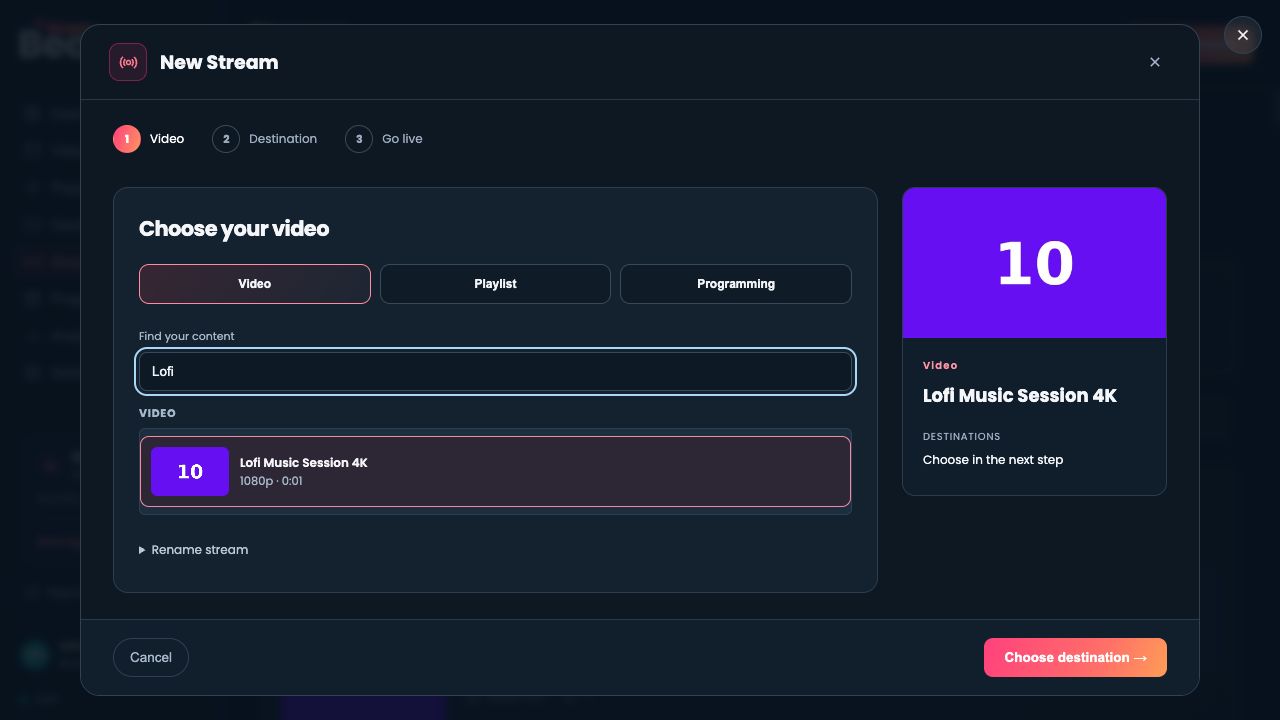The height and width of the screenshot is (720, 1280).
Task: Cancel the new stream setup
Action: point(151,657)
